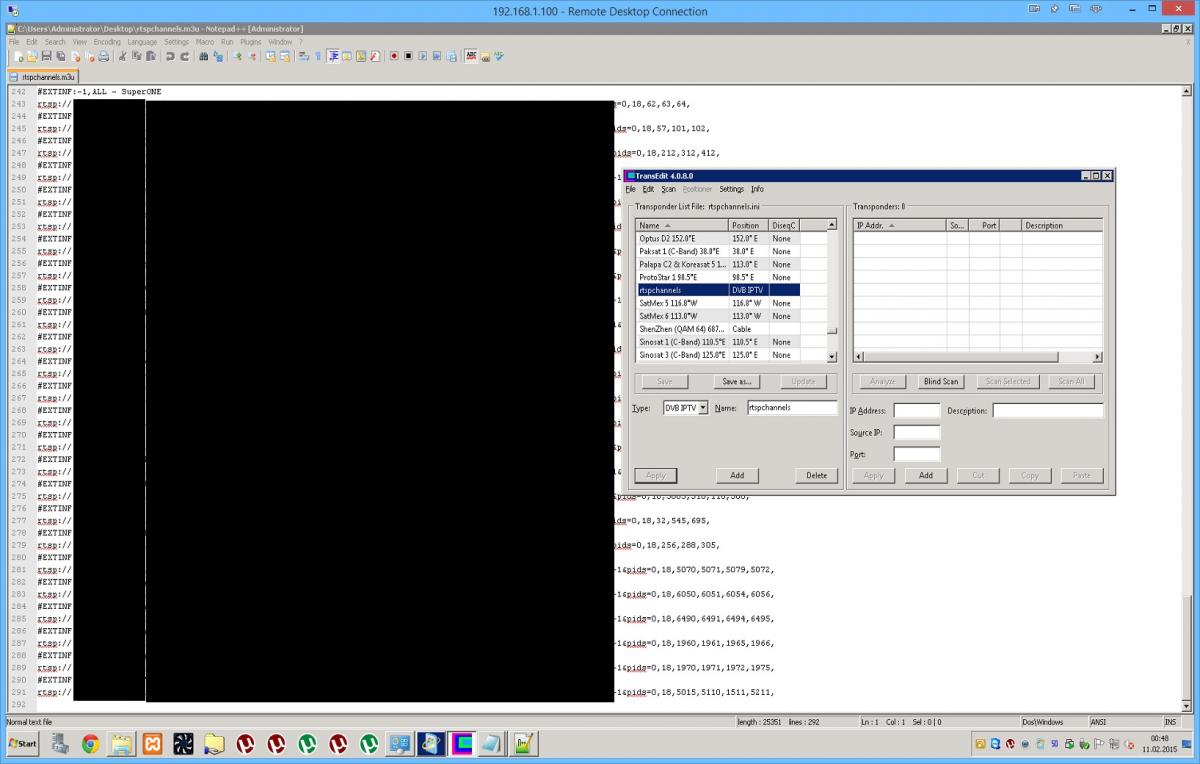Click the Undo arrow icon in toolbar
The image size is (1200, 764).
pos(170,57)
